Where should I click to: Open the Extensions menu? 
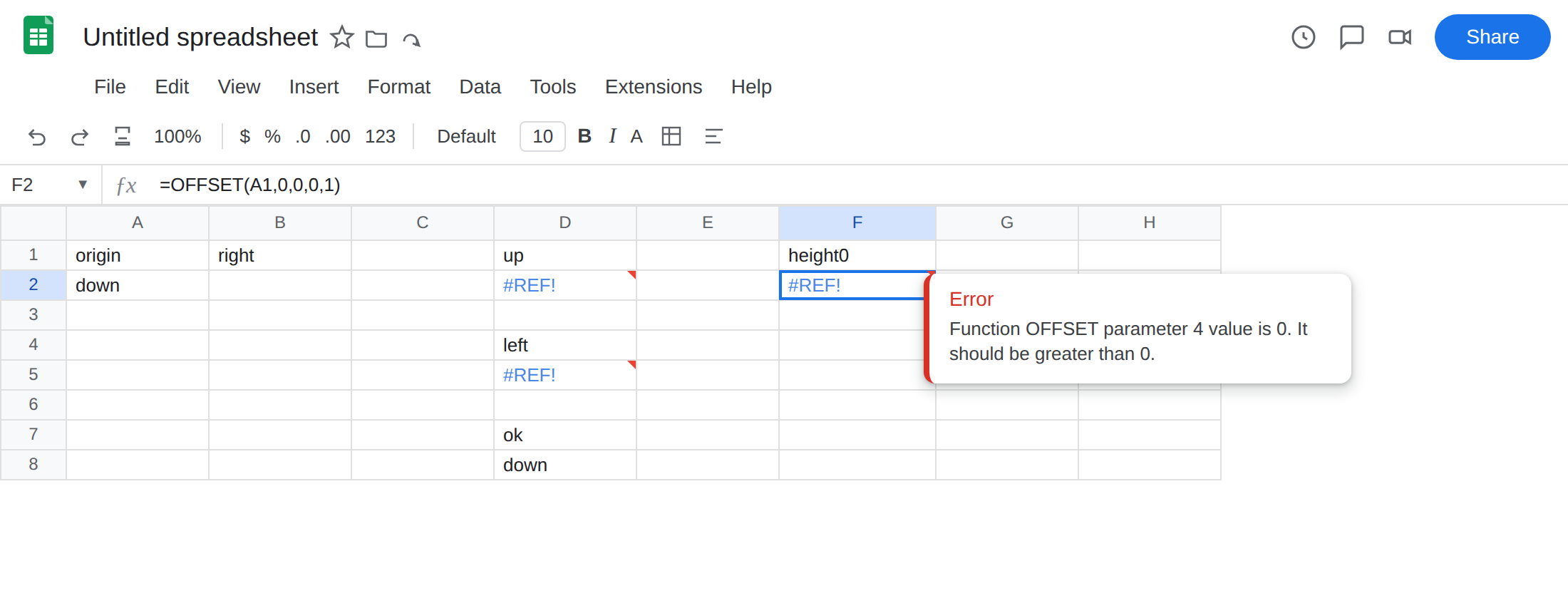click(654, 87)
